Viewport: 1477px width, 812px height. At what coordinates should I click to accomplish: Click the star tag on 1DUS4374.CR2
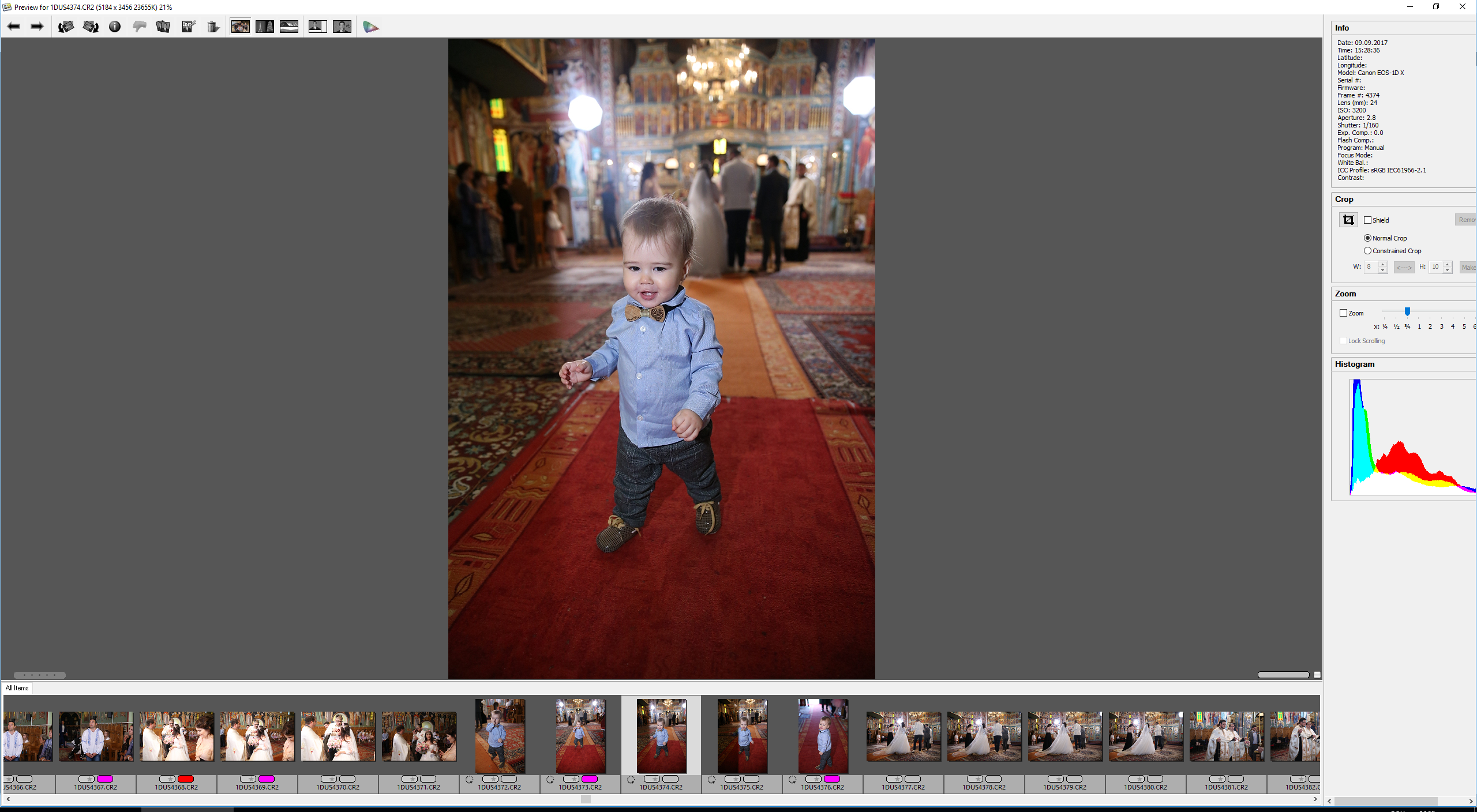[652, 779]
